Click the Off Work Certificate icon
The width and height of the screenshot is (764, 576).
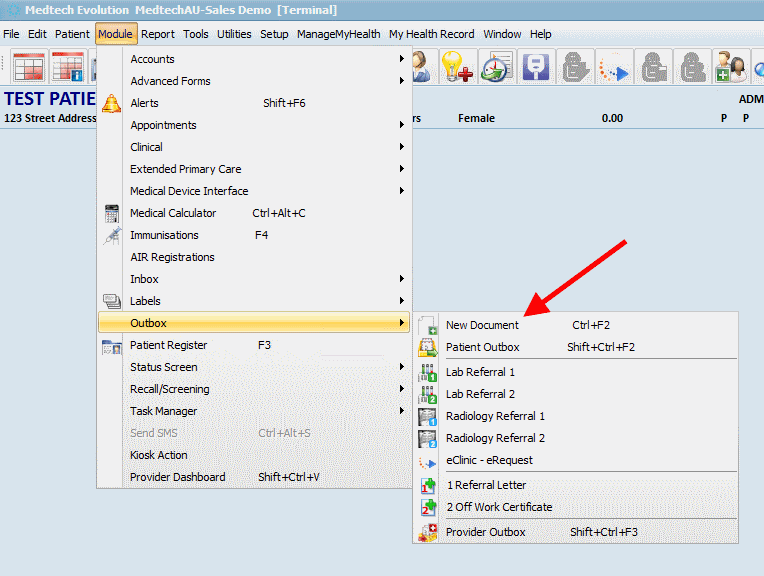click(428, 507)
